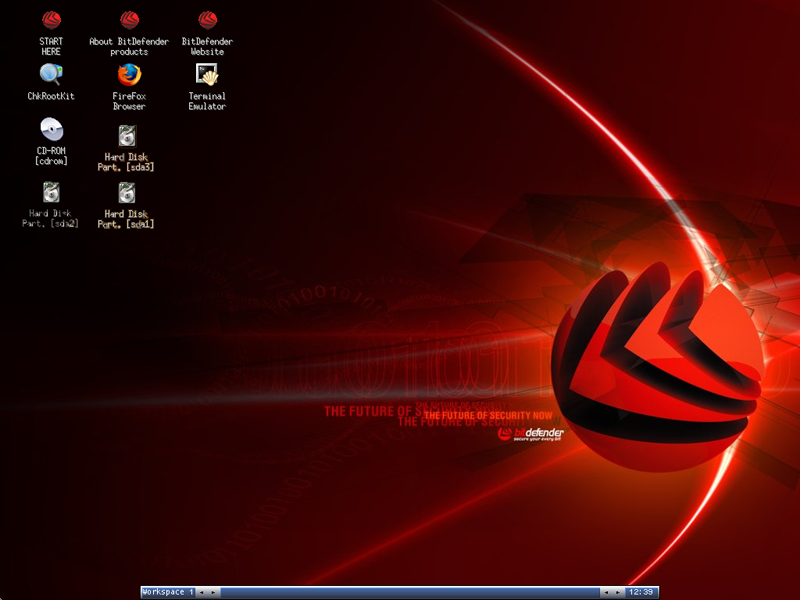Click the "Terminal Emulator" label text

pyautogui.click(x=207, y=101)
